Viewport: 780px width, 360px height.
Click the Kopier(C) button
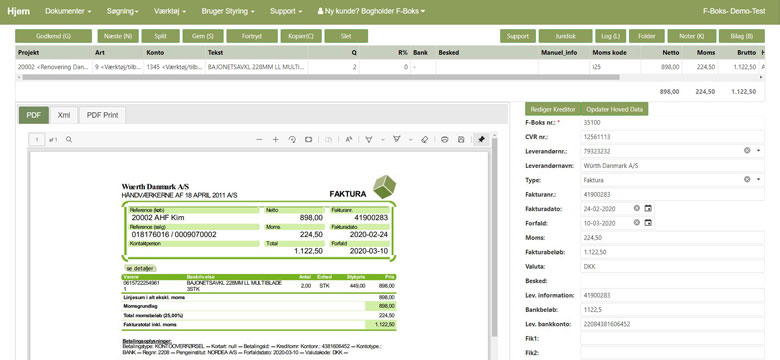coord(301,36)
